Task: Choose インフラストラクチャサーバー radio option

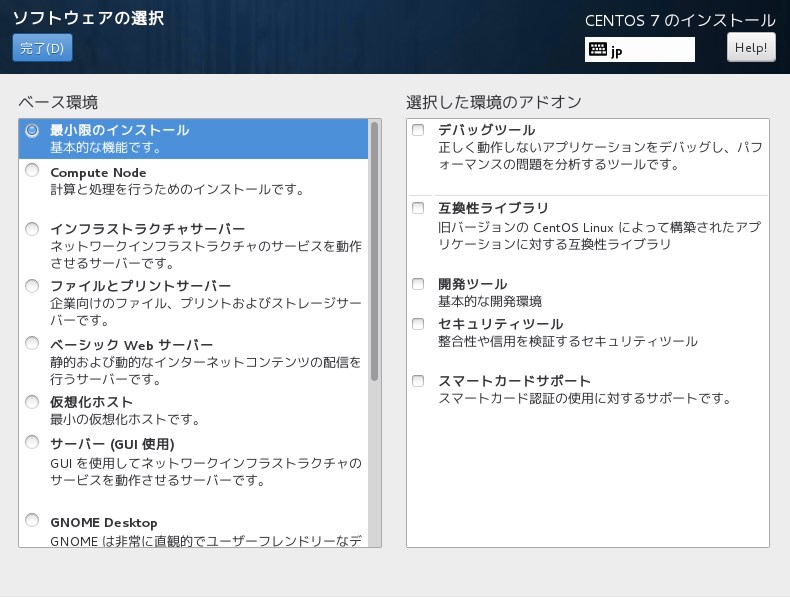Action: point(32,229)
